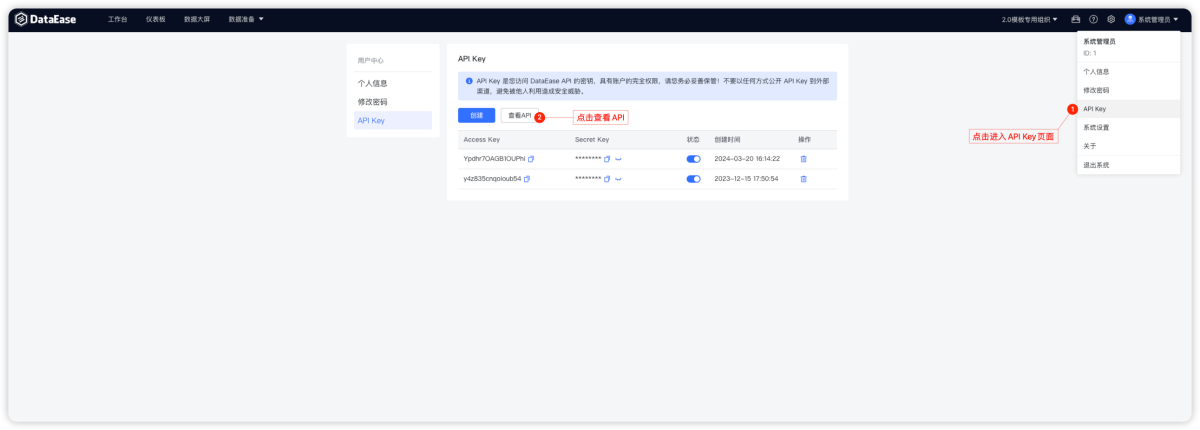Click the Ypdhr7OAGB1OUPhI access key text
The width and height of the screenshot is (1200, 430).
tap(494, 159)
